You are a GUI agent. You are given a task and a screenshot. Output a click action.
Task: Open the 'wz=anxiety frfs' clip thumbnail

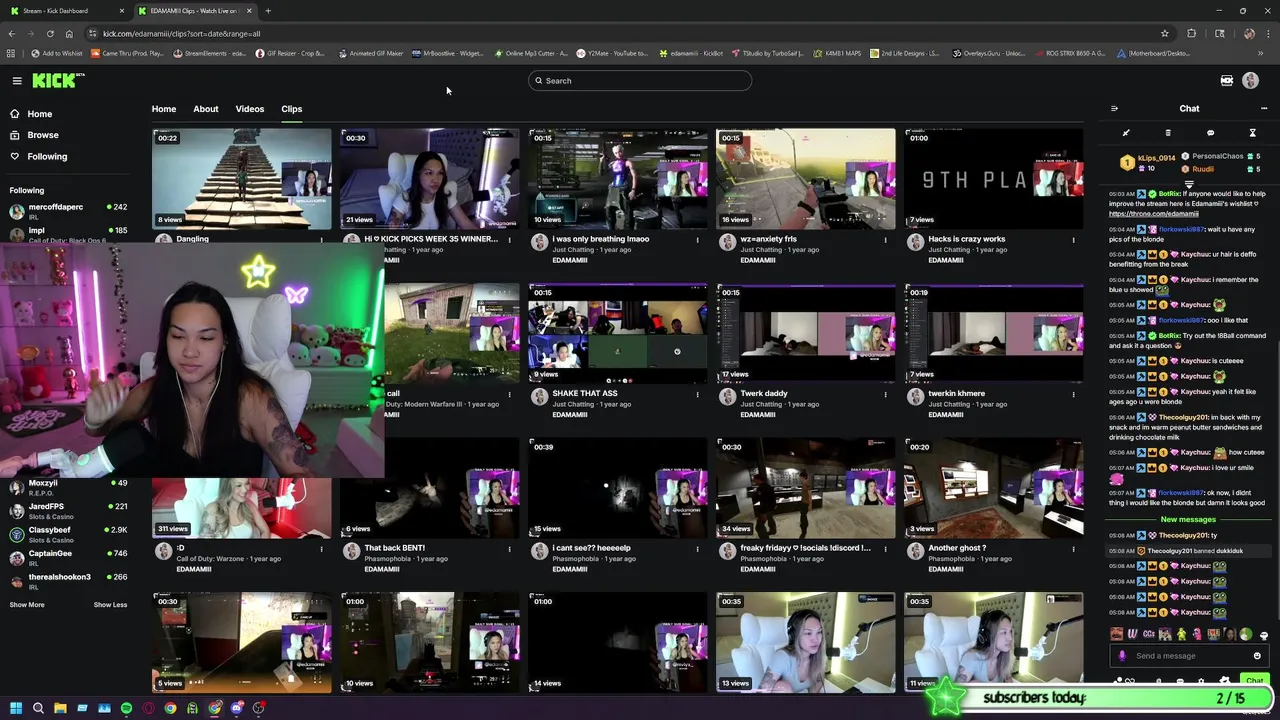click(806, 178)
